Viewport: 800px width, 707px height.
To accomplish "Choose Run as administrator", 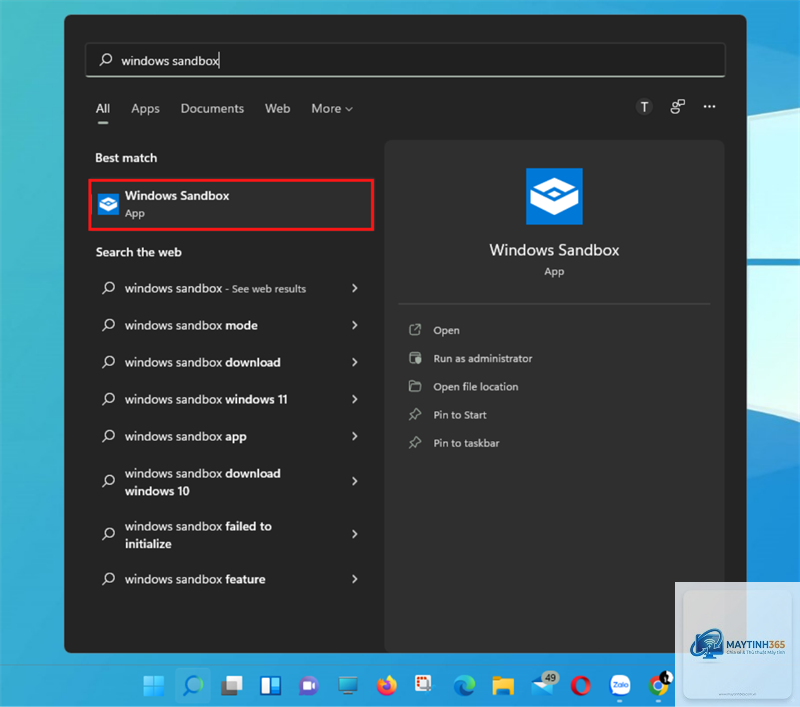I will point(483,359).
